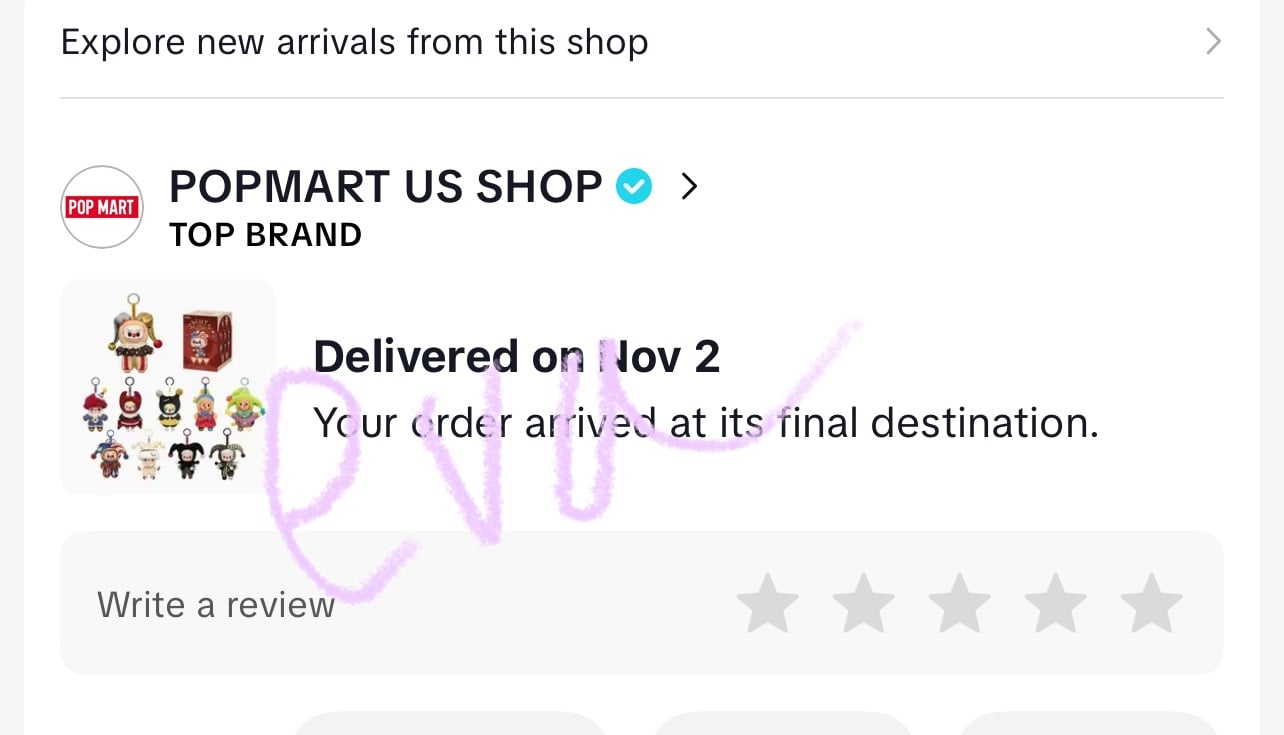Tap Write a review
The height and width of the screenshot is (735, 1284).
click(x=216, y=605)
